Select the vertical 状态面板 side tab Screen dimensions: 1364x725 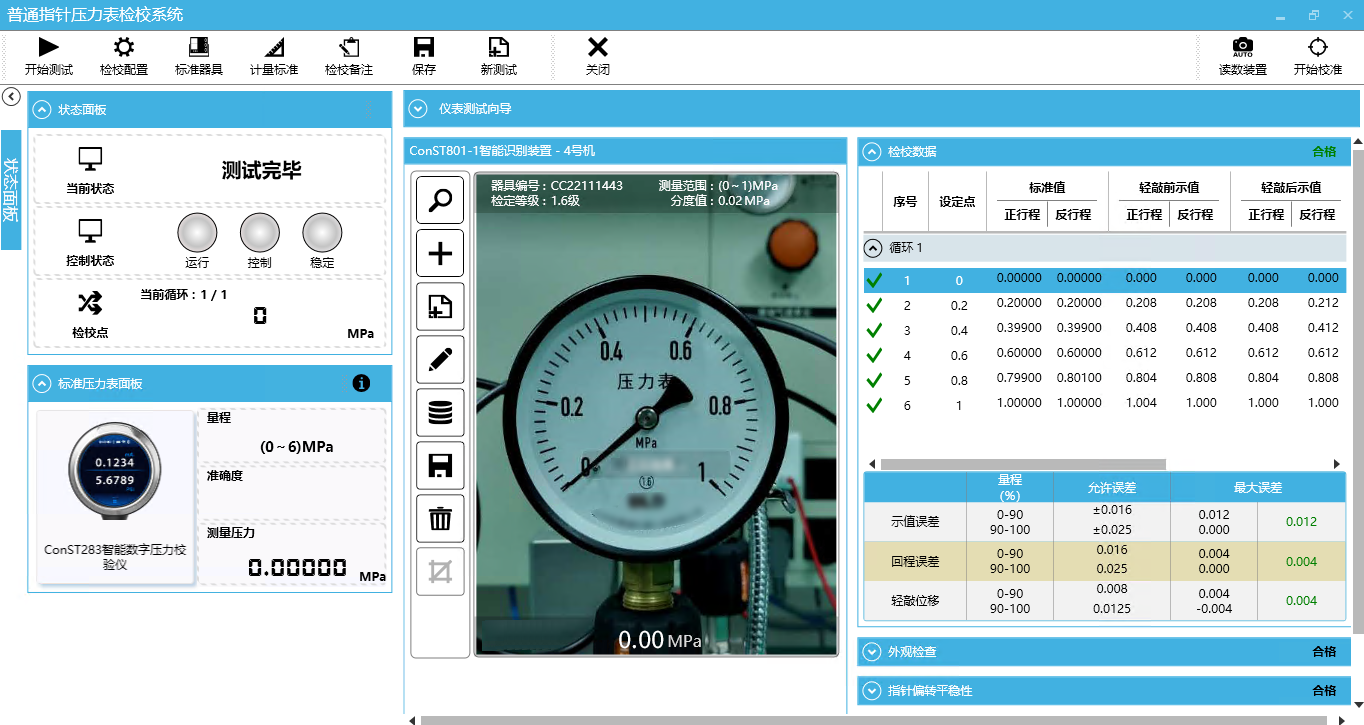point(11,190)
